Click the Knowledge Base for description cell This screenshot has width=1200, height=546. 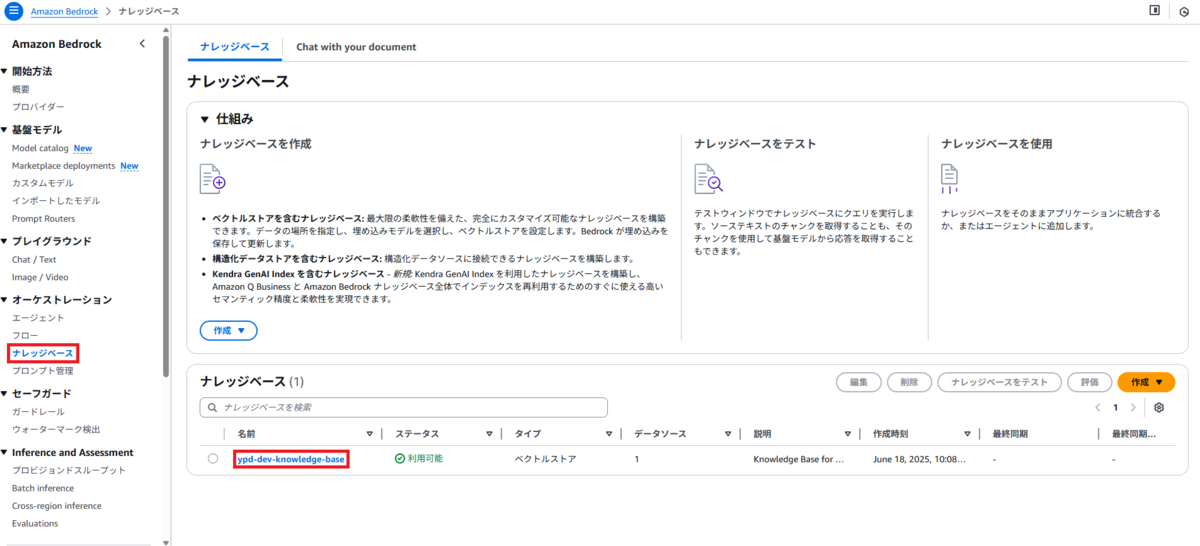point(798,459)
